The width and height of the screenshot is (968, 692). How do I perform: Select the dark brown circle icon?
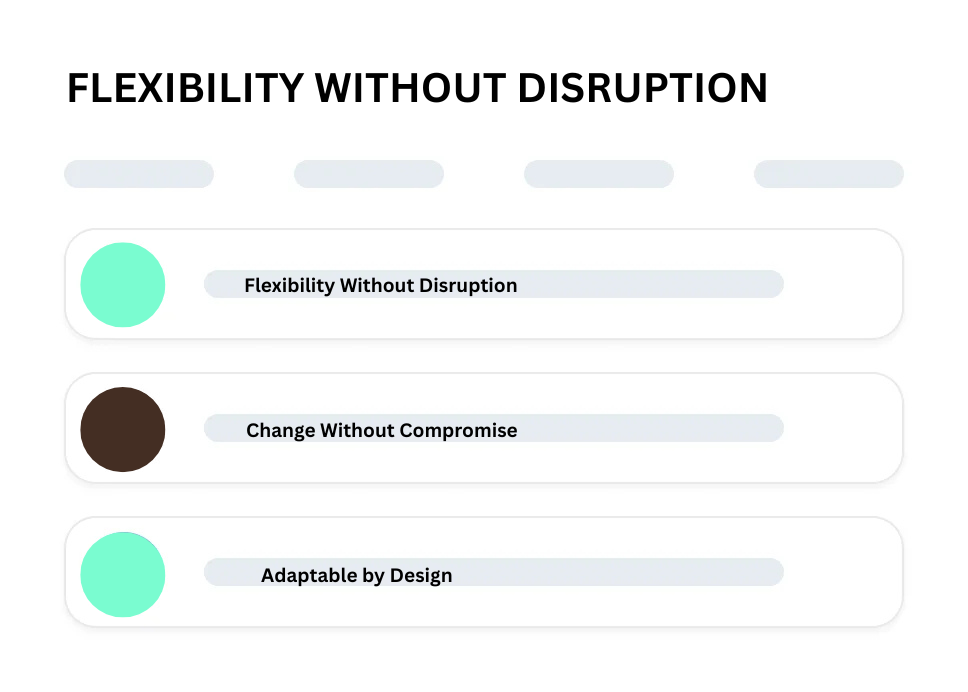pyautogui.click(x=122, y=429)
